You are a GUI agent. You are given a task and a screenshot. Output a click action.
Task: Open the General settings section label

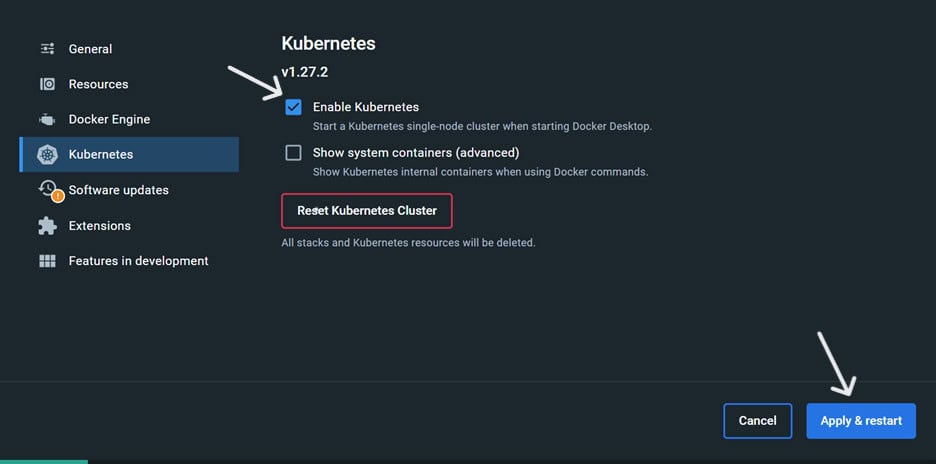90,49
